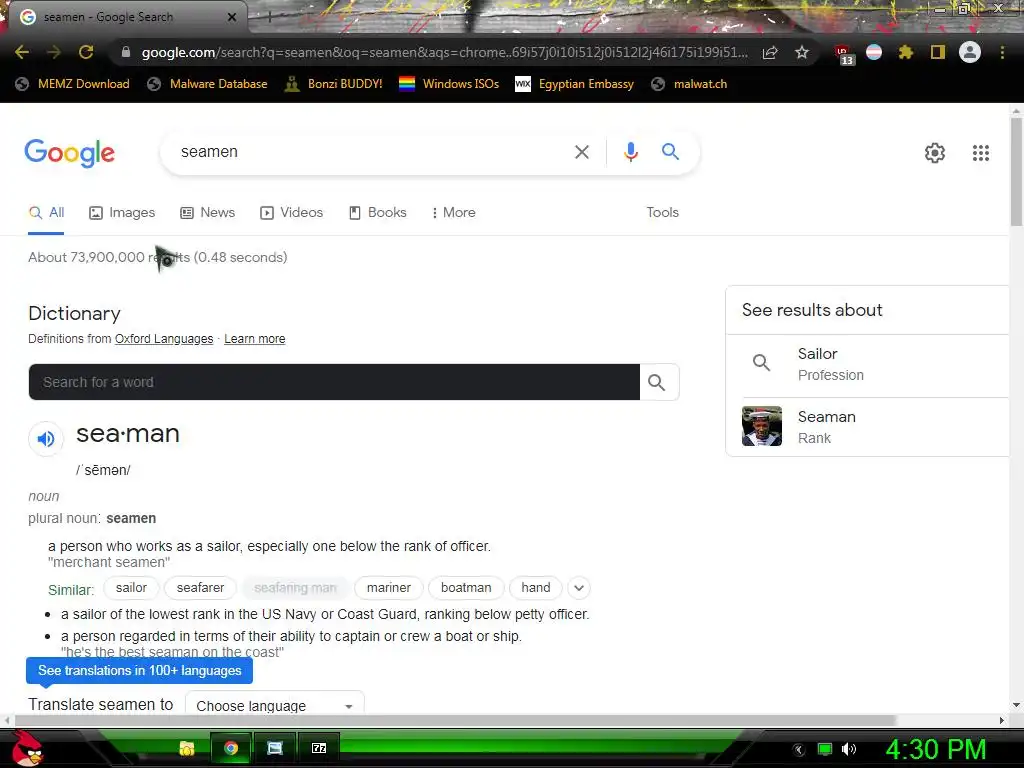Screen dimensions: 1024x768
Task: Click the striped flag extension icon
Action: (x=874, y=52)
